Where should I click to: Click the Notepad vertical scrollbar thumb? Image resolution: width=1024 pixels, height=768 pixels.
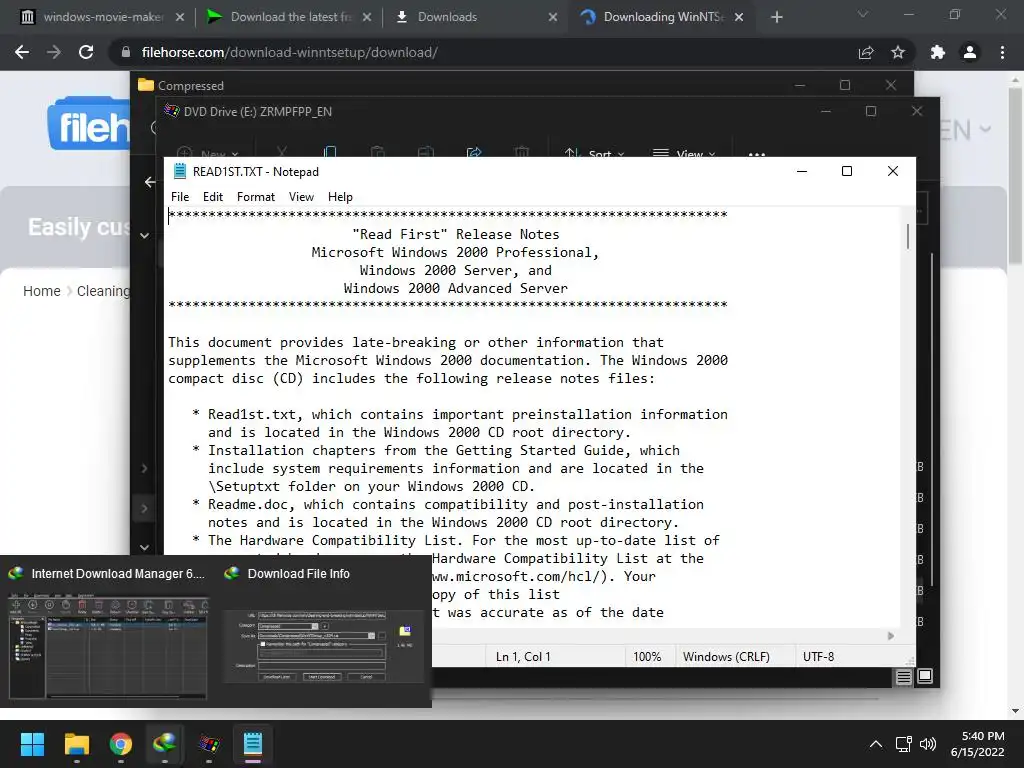pos(908,236)
